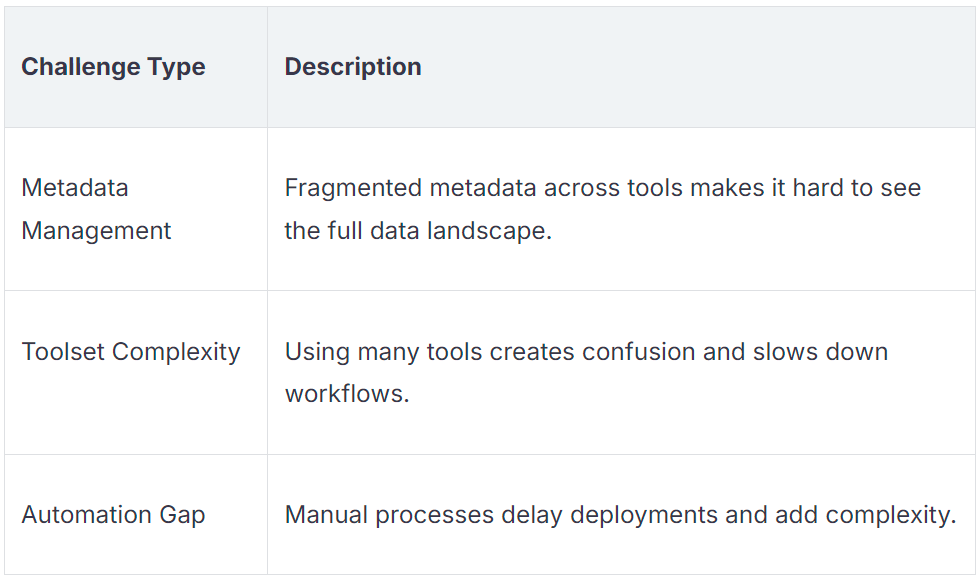Click the Challenge Type column header
The height and width of the screenshot is (577, 976).
113,67
